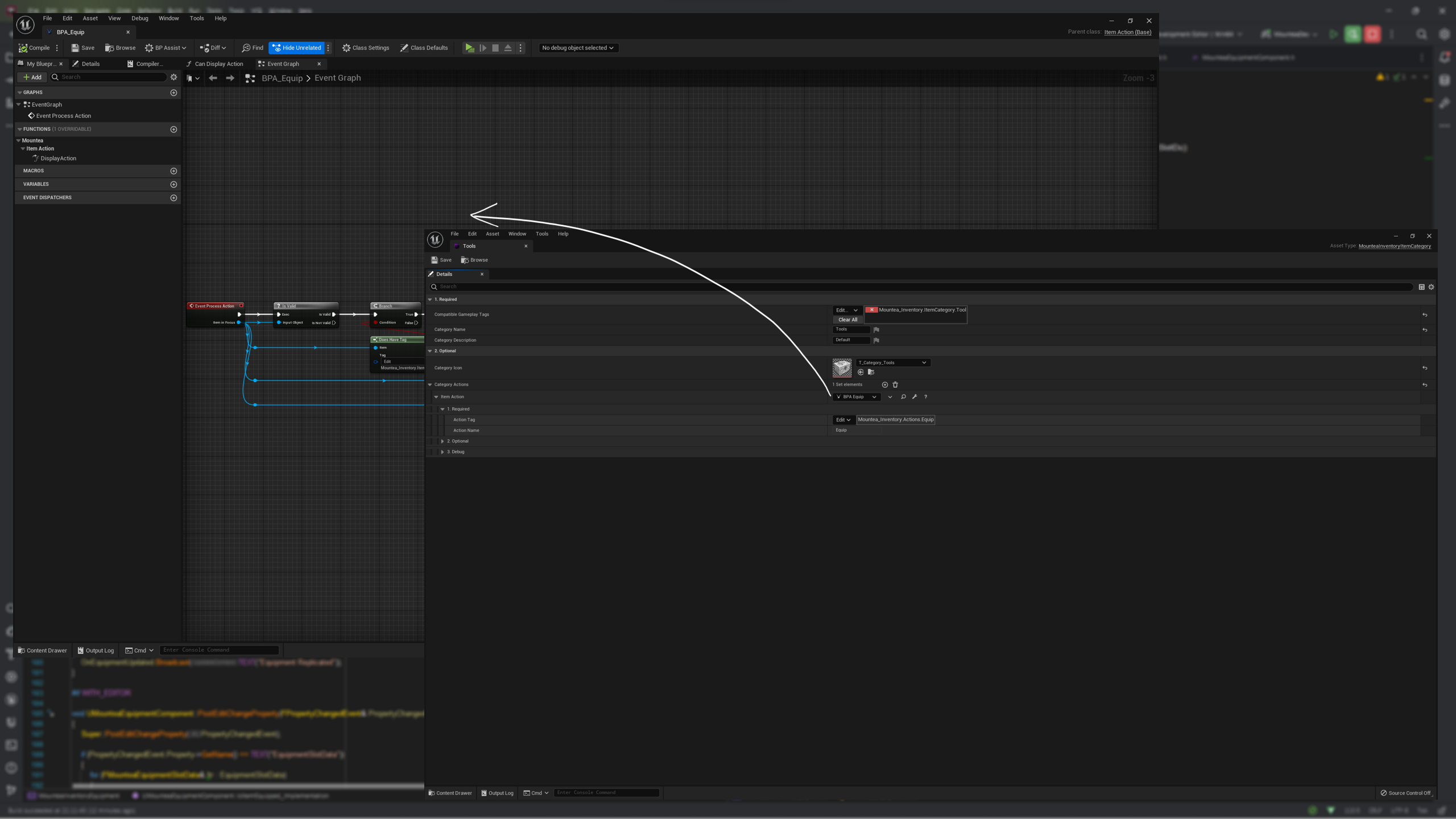Expand the 3. Debug section
Image resolution: width=1456 pixels, height=819 pixels.
point(442,452)
